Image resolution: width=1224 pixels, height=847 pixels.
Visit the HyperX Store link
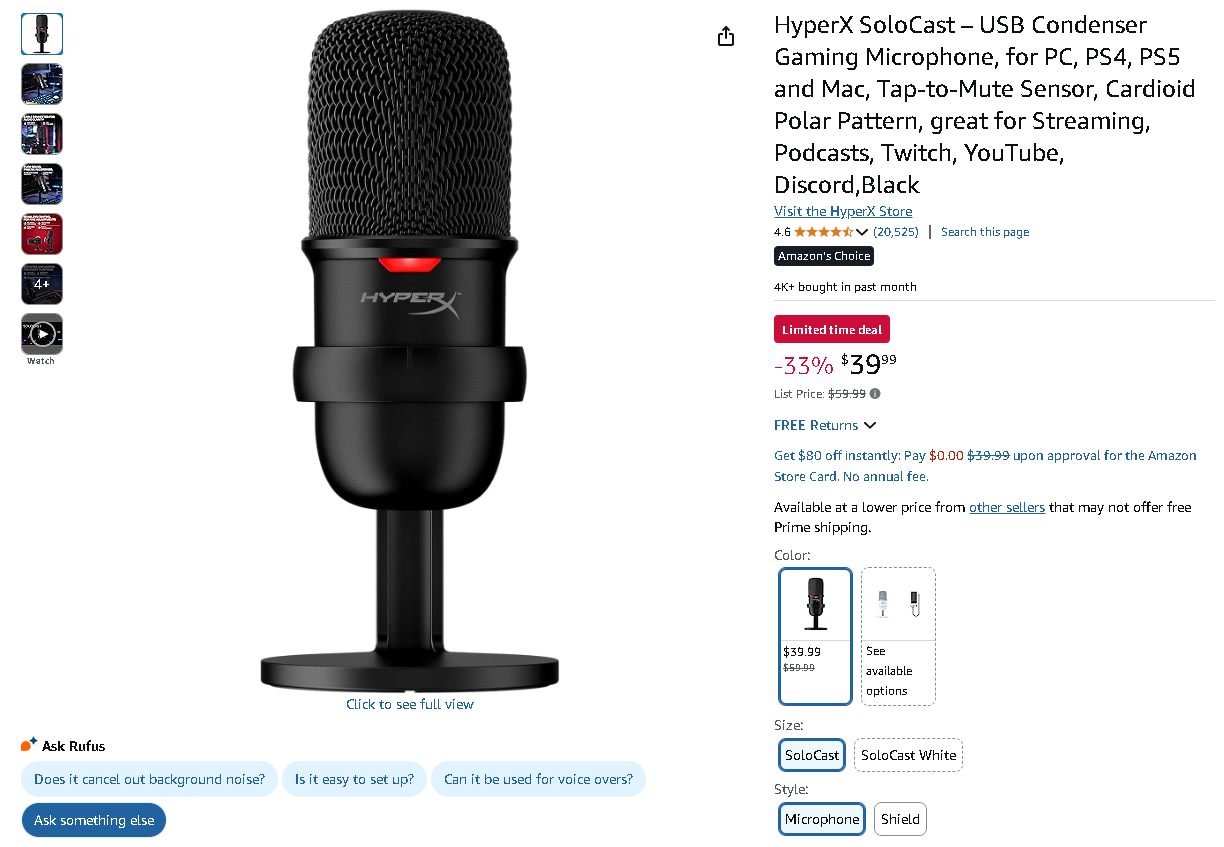(843, 211)
